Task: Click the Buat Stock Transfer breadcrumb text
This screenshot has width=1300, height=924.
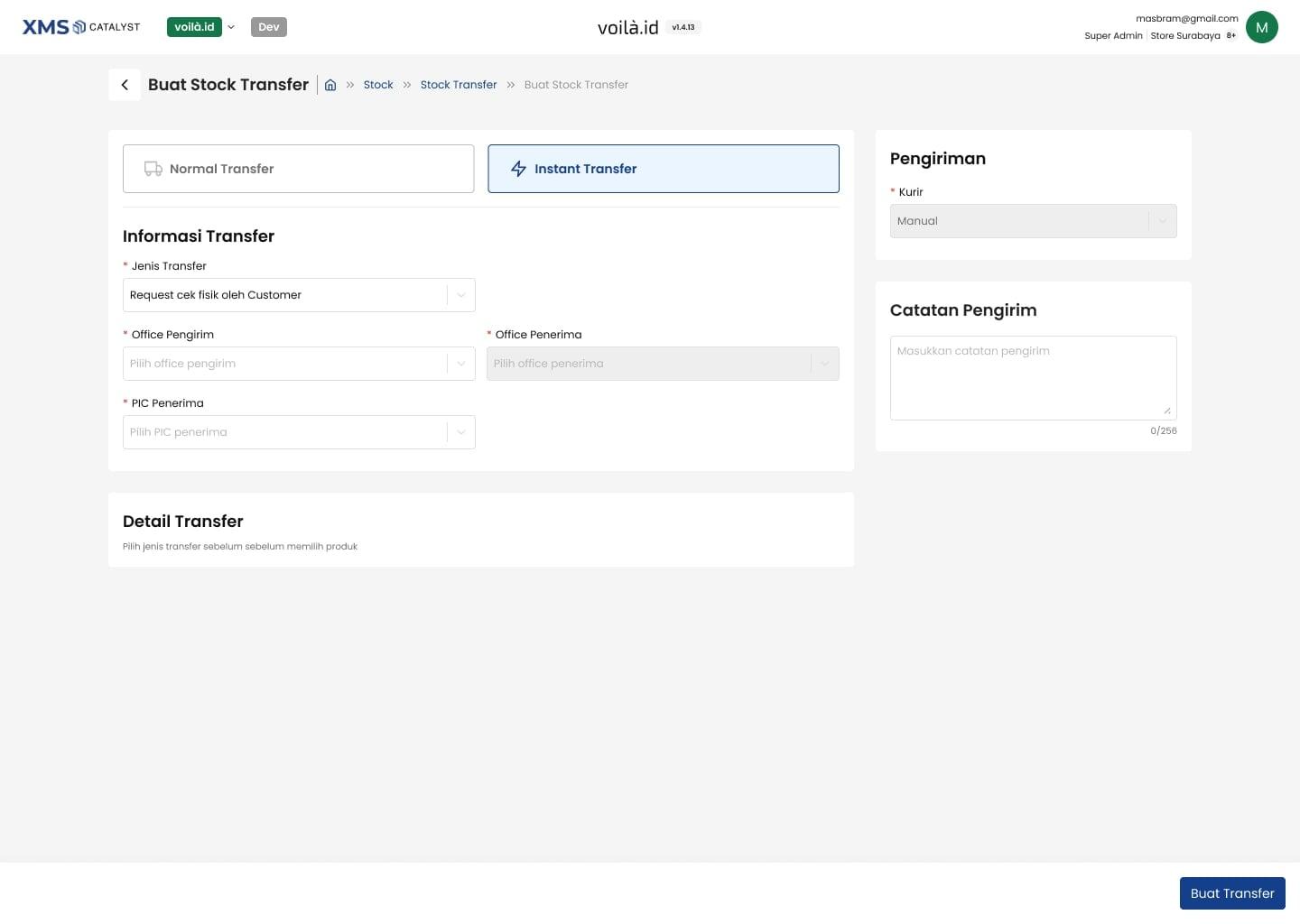Action: [576, 85]
